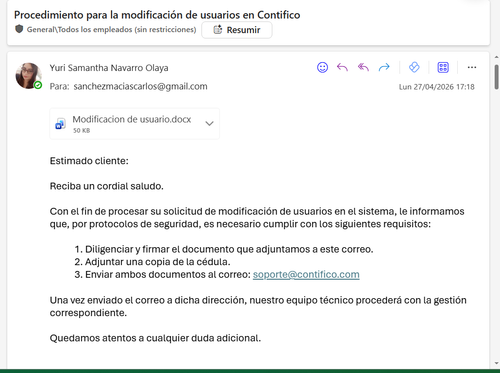Viewport: 500px width, 373px height.
Task: Click the line 'Adjuntar una copia de la cédula.'
Action: point(158,262)
